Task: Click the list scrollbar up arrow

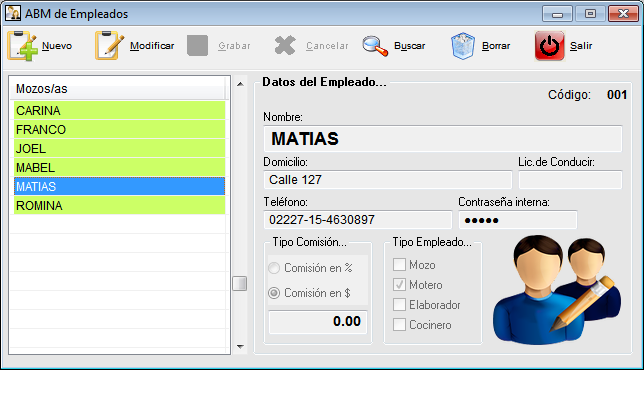Action: 240,84
